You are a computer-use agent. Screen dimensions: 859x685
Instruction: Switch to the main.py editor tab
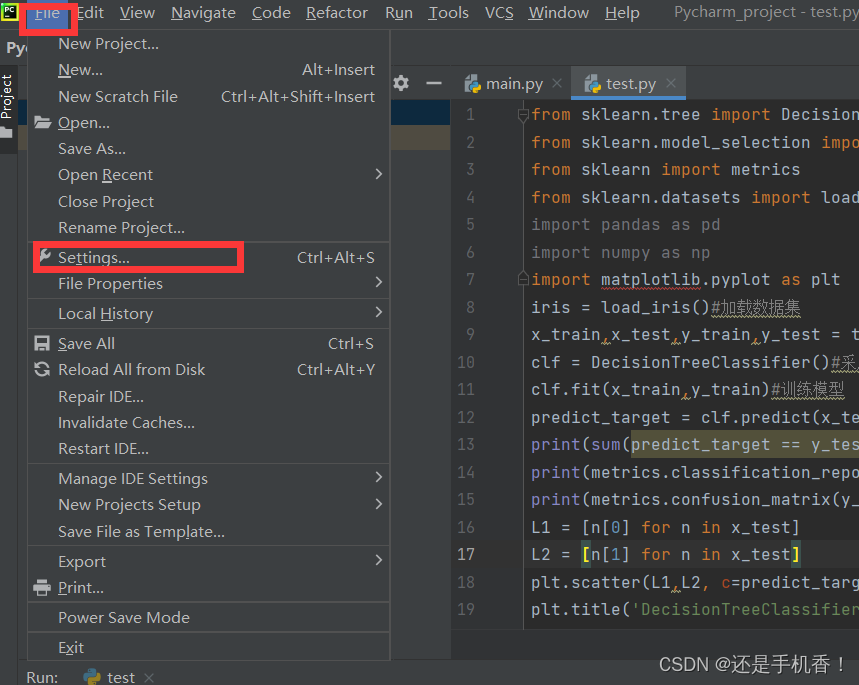tap(514, 83)
